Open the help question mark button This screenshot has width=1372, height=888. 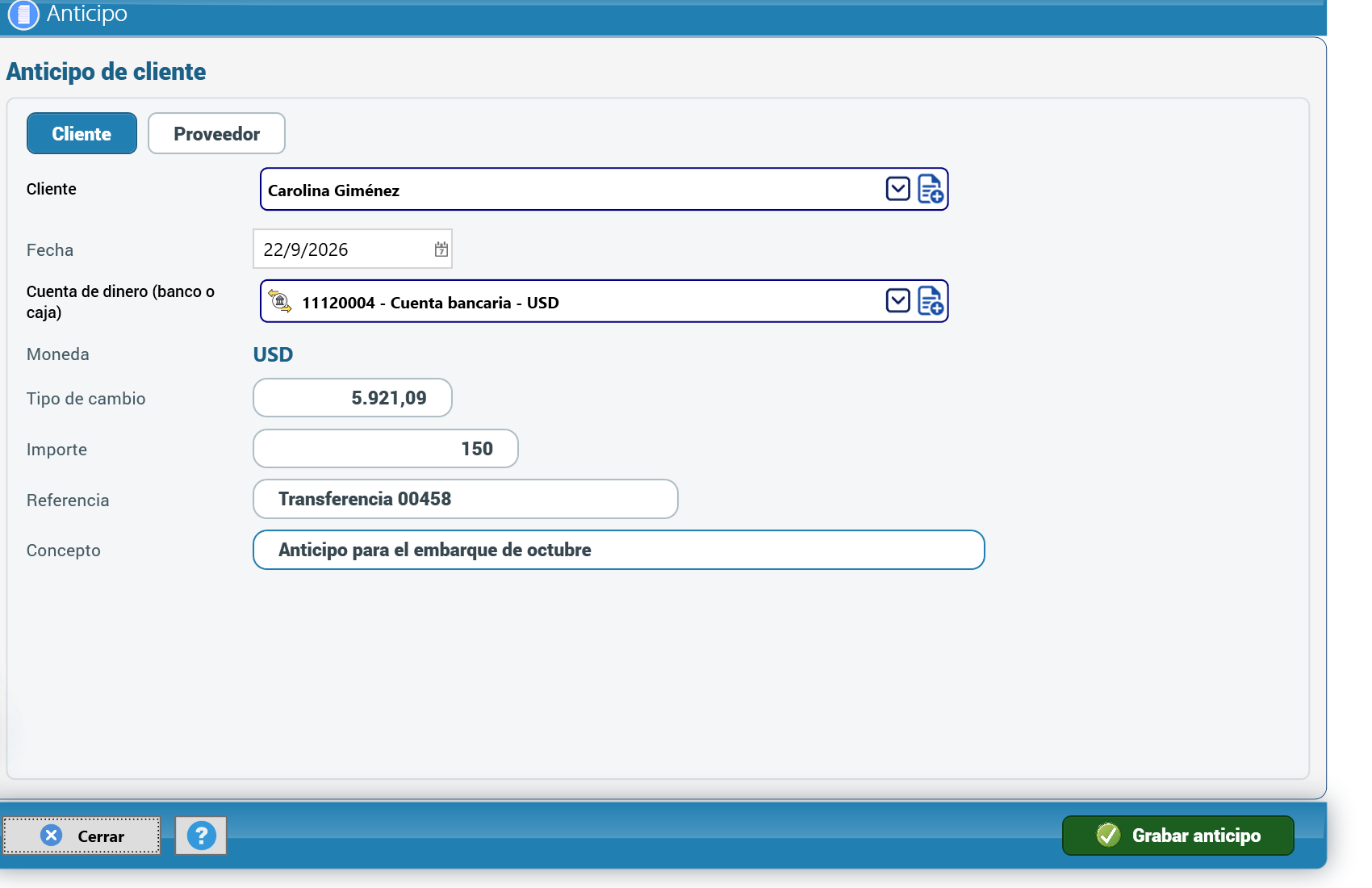(201, 836)
